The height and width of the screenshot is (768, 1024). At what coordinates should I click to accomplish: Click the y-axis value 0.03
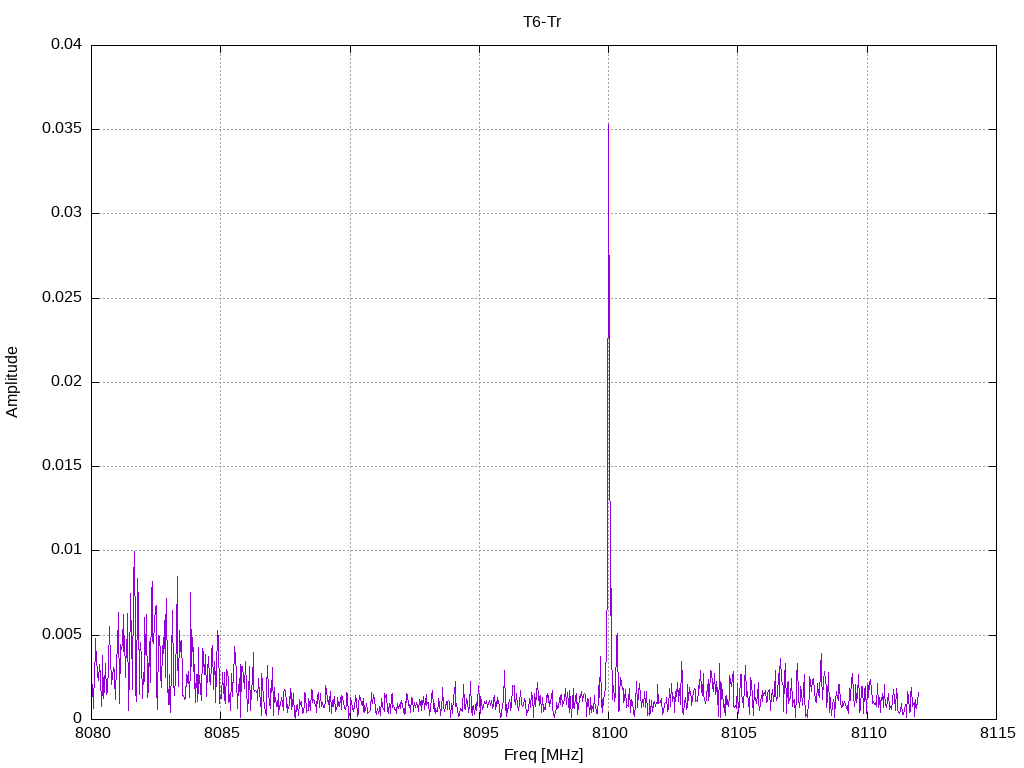pos(67,212)
